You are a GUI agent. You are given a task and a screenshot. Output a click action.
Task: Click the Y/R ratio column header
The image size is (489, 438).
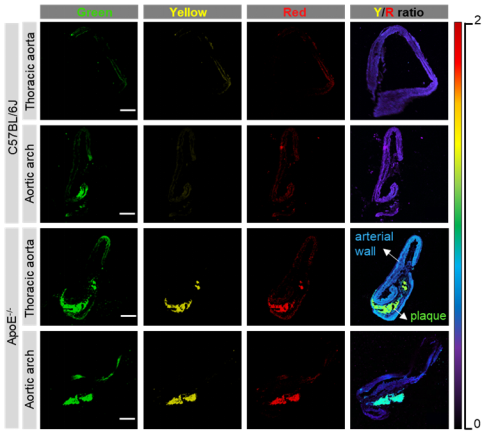(399, 12)
